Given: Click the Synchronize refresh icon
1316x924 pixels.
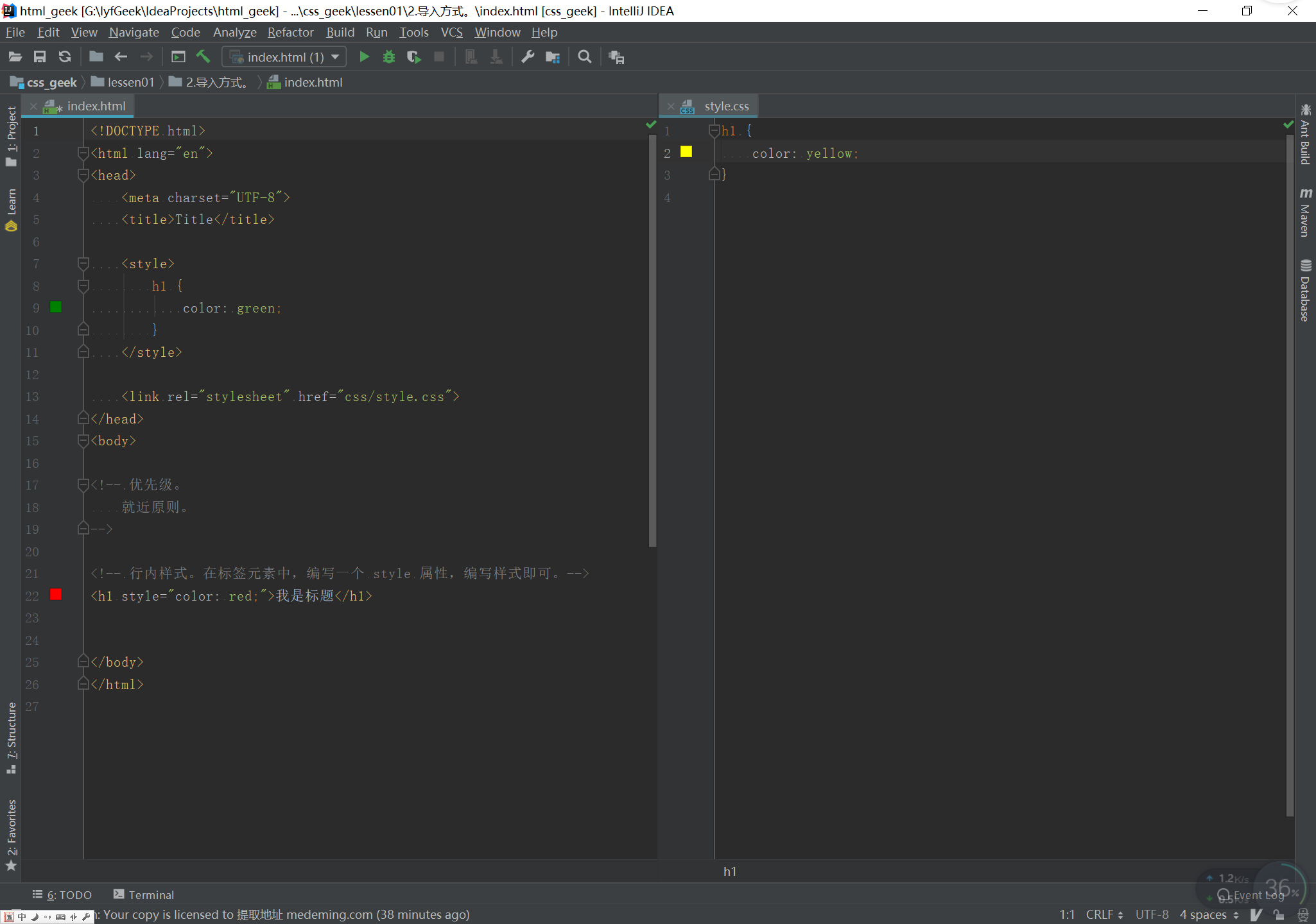Looking at the screenshot, I should (x=65, y=57).
